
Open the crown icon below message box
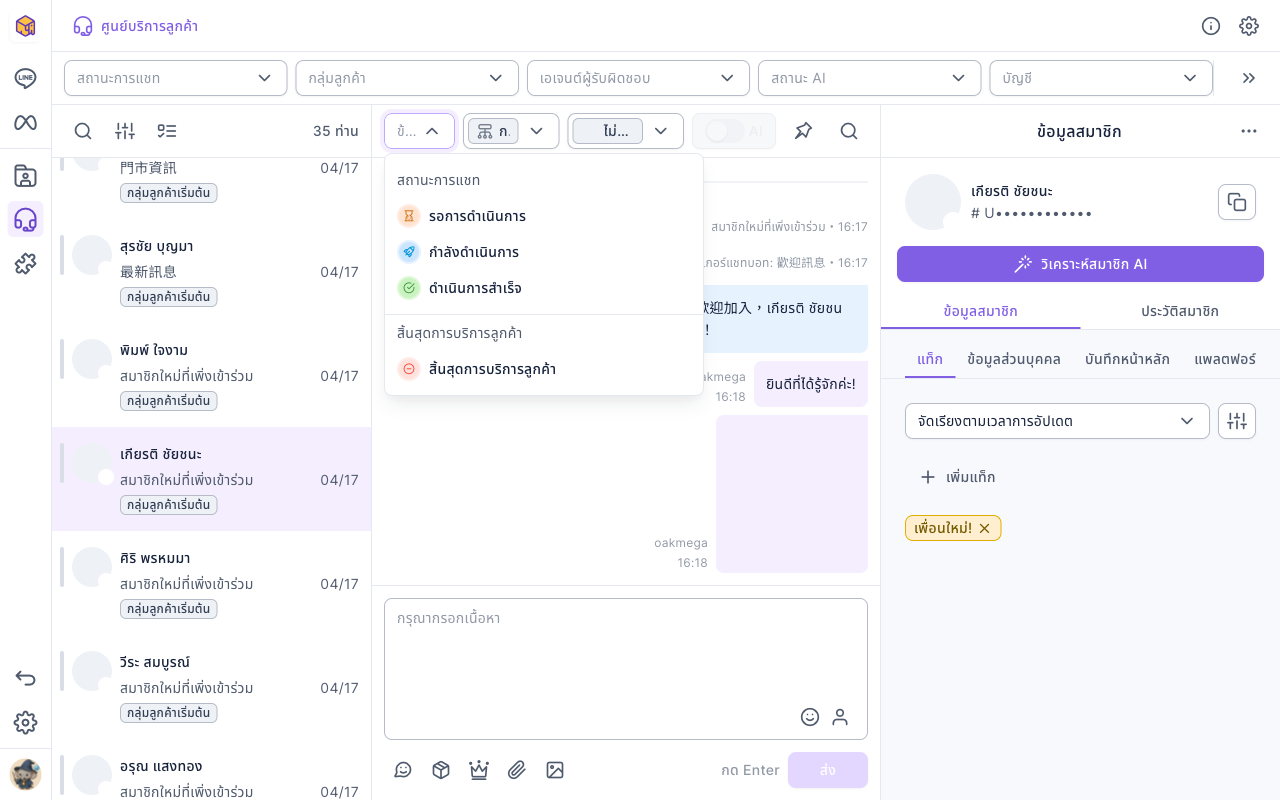pos(479,770)
